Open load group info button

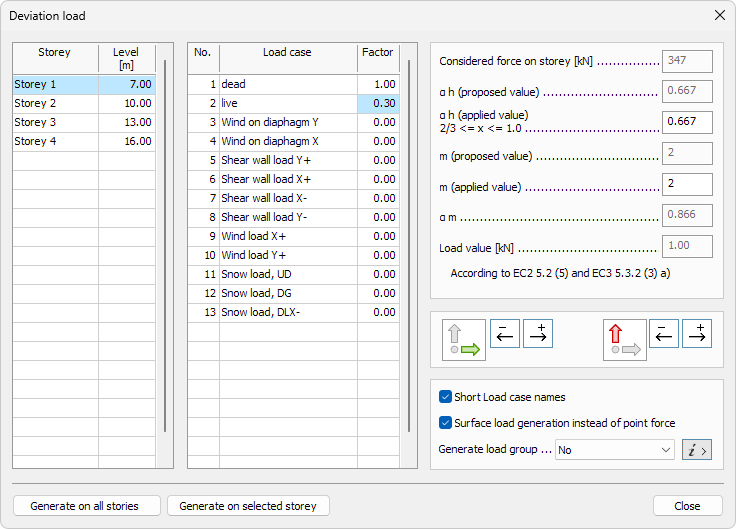tap(697, 450)
